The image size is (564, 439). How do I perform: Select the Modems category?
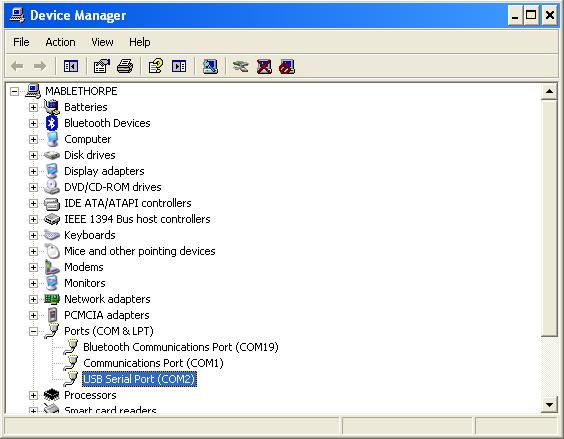point(83,267)
